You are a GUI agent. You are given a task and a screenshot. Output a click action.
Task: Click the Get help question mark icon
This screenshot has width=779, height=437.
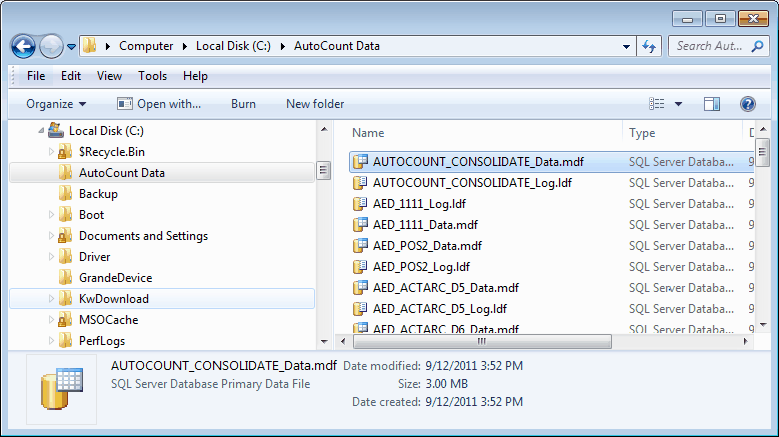[x=747, y=104]
